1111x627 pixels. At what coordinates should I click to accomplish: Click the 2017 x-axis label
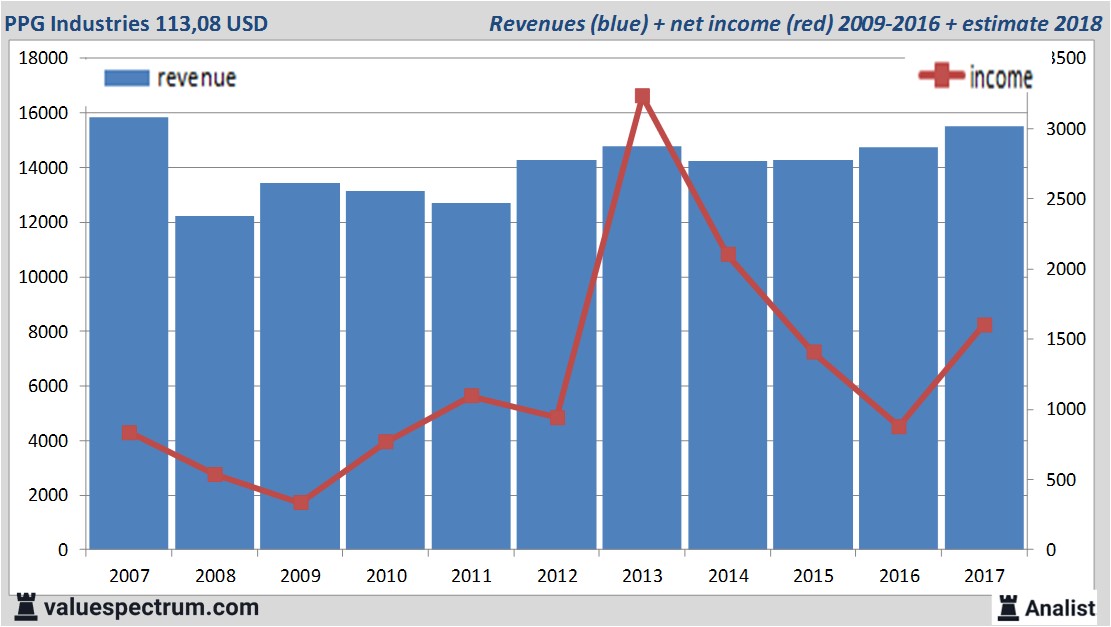click(x=984, y=575)
